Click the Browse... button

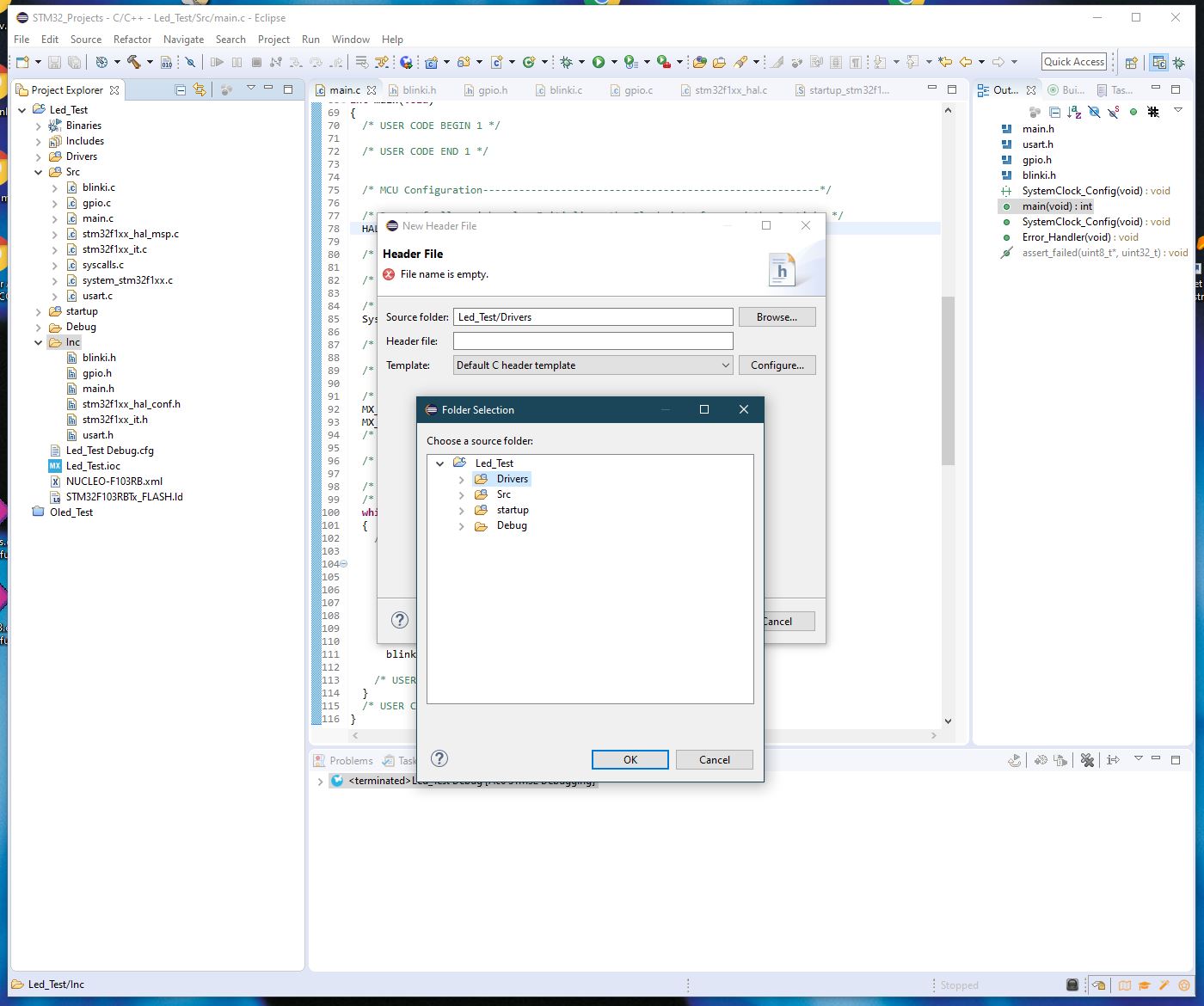pyautogui.click(x=777, y=317)
